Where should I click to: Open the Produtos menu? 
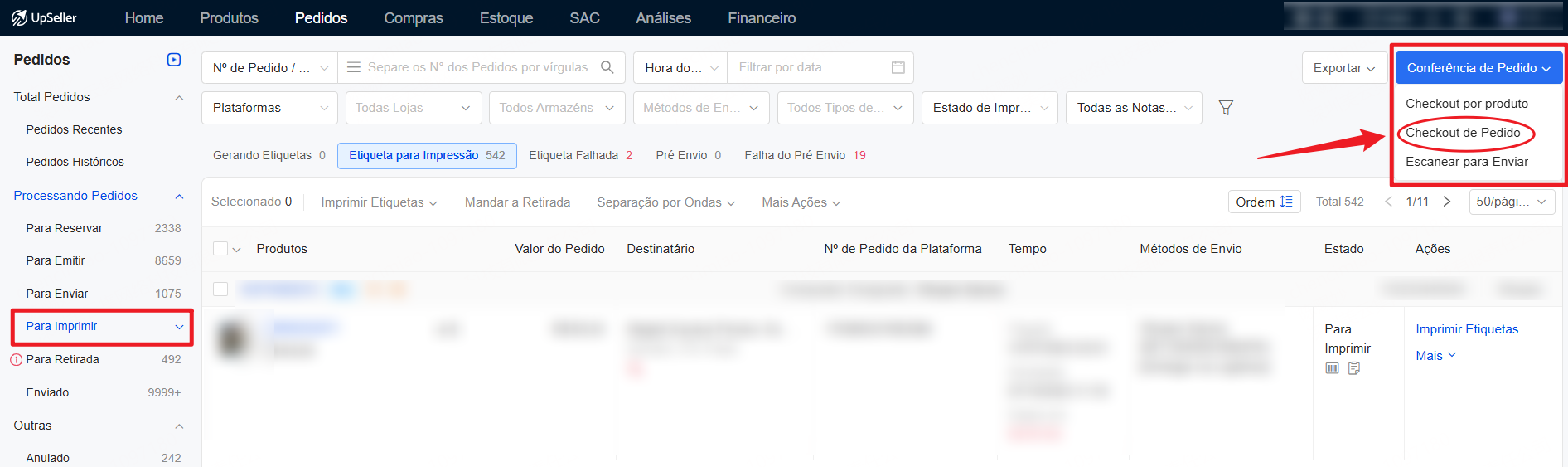(x=229, y=18)
